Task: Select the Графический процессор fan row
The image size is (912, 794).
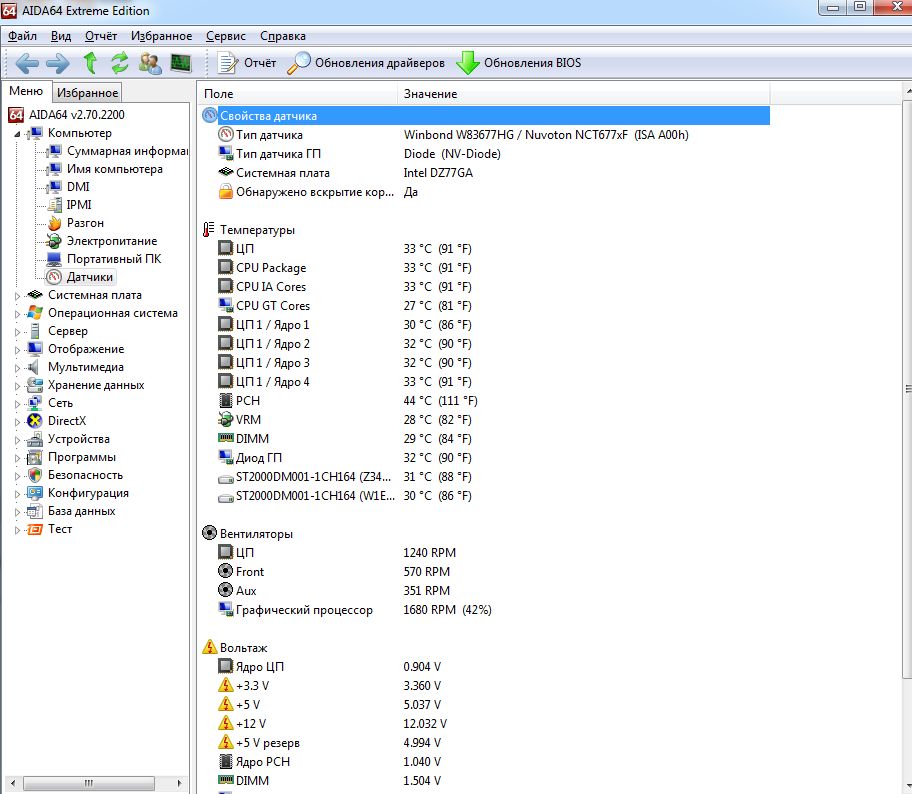Action: (485, 610)
